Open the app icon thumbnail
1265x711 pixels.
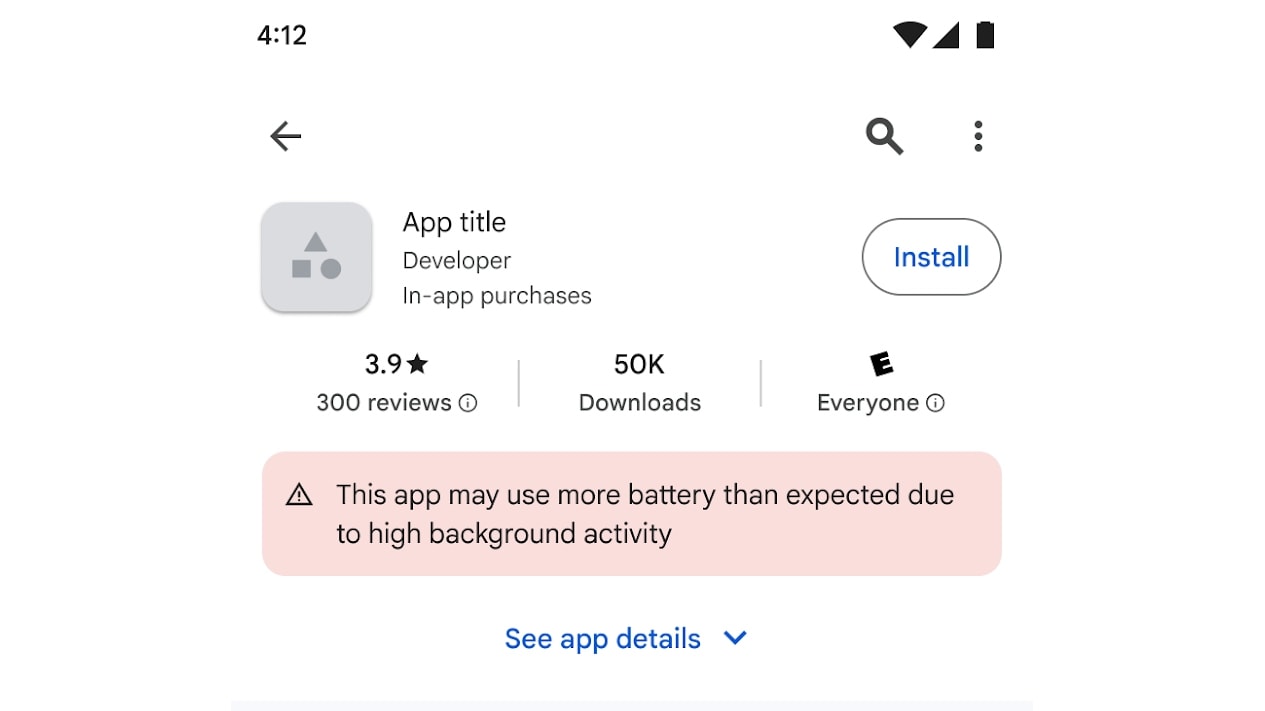click(x=316, y=257)
